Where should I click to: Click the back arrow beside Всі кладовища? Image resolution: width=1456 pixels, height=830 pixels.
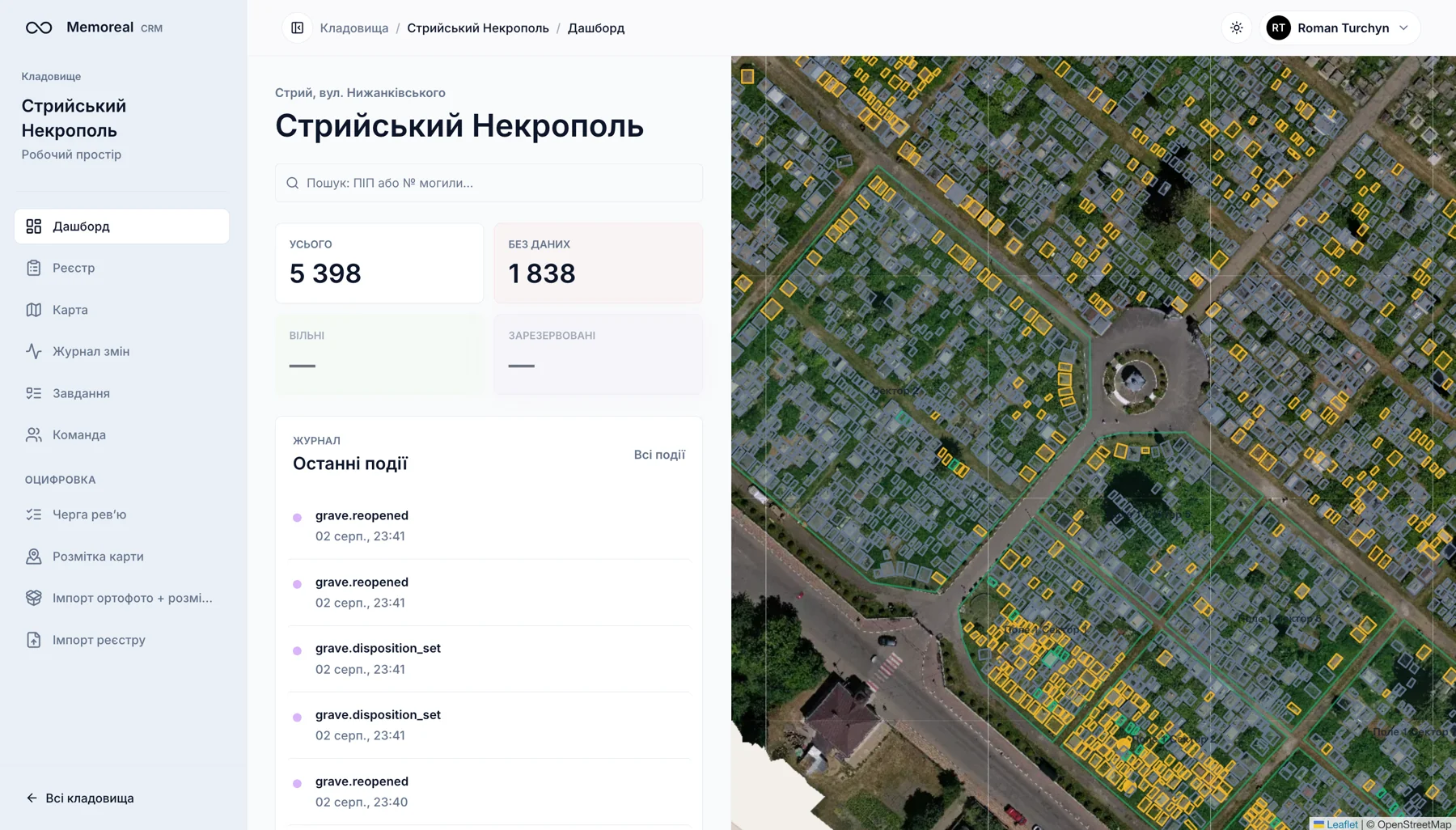click(x=32, y=798)
